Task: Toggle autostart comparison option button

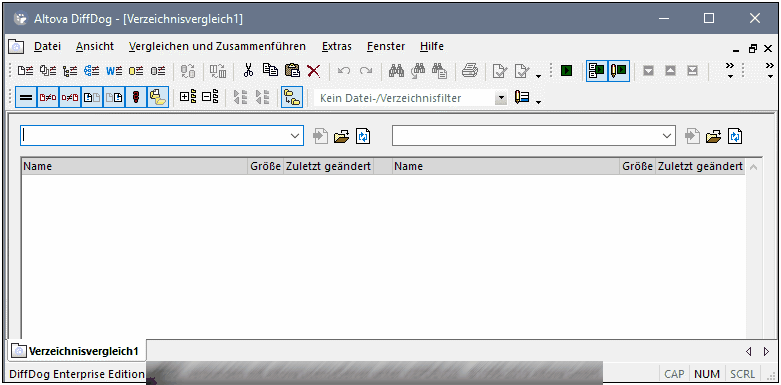Action: pyautogui.click(x=597, y=71)
